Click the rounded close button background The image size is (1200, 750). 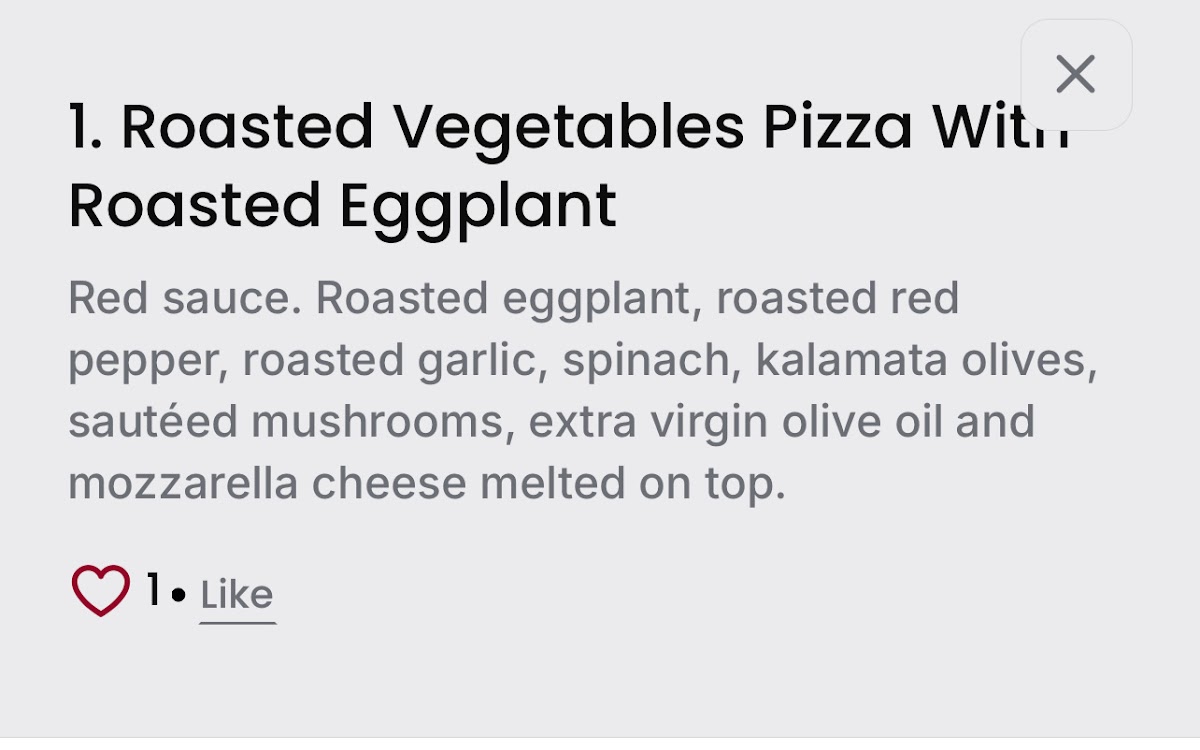1076,74
